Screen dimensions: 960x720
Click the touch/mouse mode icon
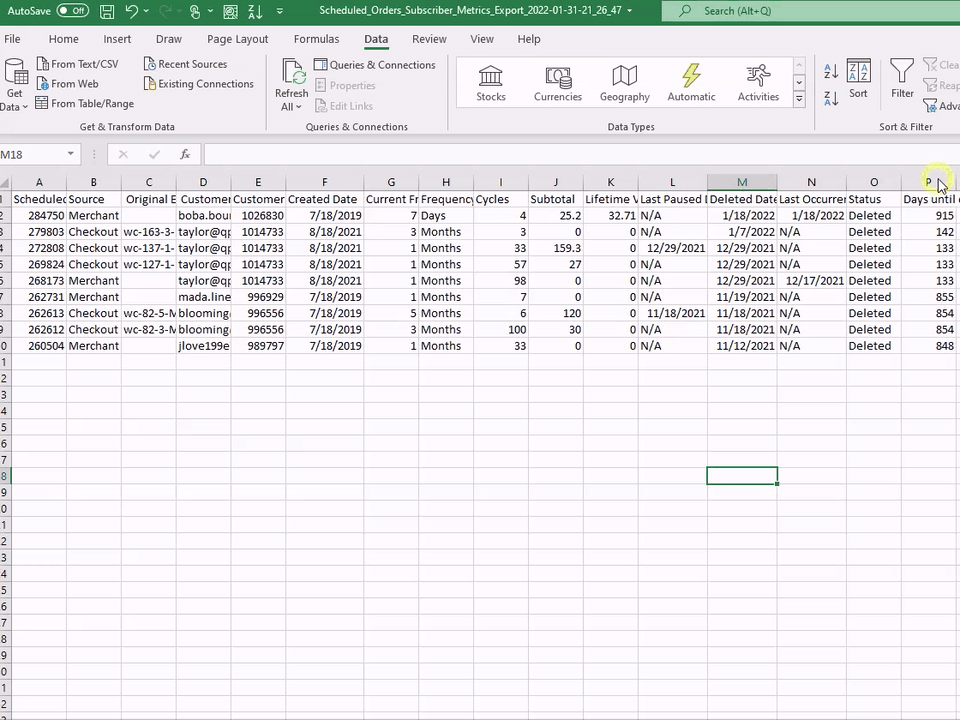pos(195,10)
